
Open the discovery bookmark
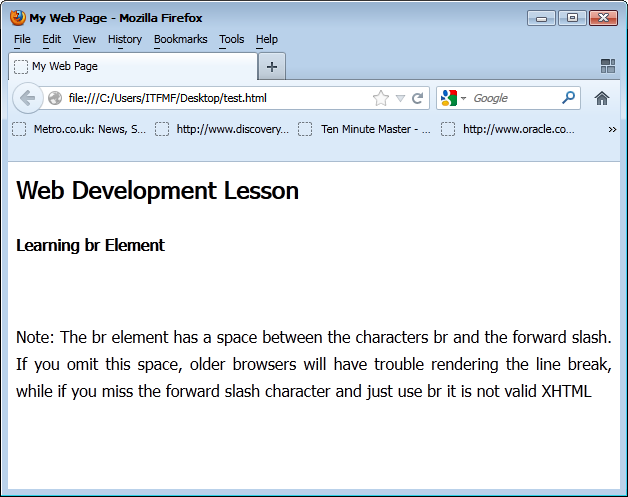pyautogui.click(x=222, y=129)
